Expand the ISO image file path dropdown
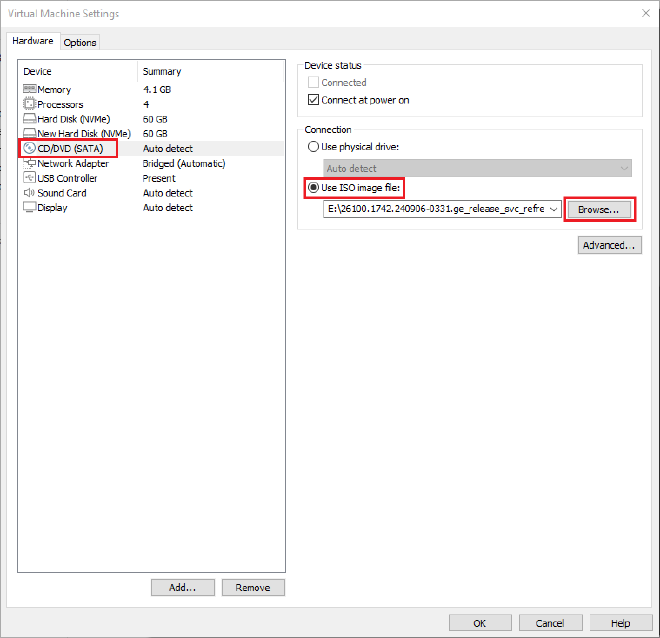Screen dimensions: 660x638 pos(554,210)
